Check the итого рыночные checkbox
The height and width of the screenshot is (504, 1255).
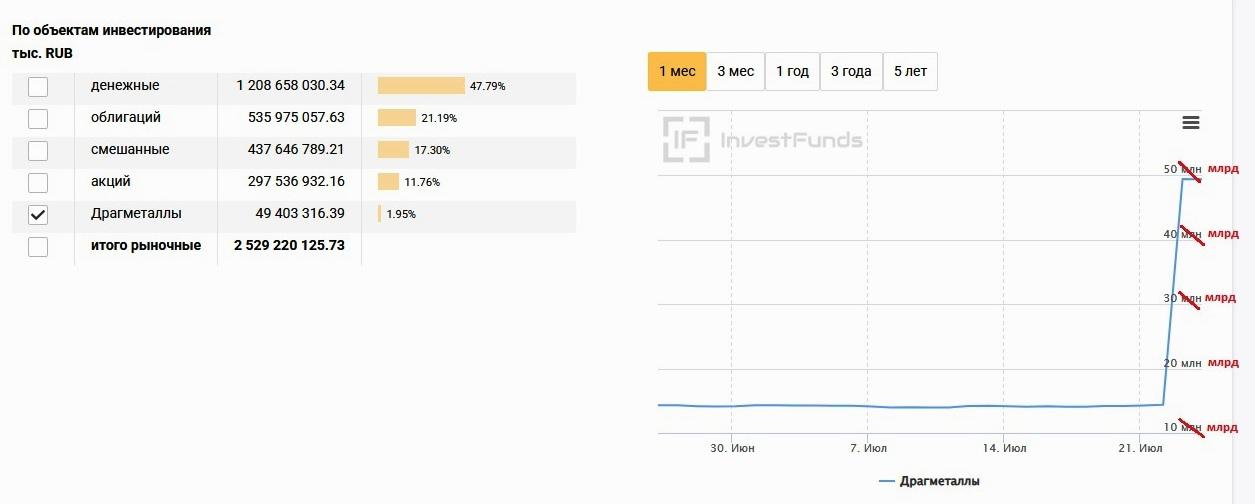click(38, 247)
